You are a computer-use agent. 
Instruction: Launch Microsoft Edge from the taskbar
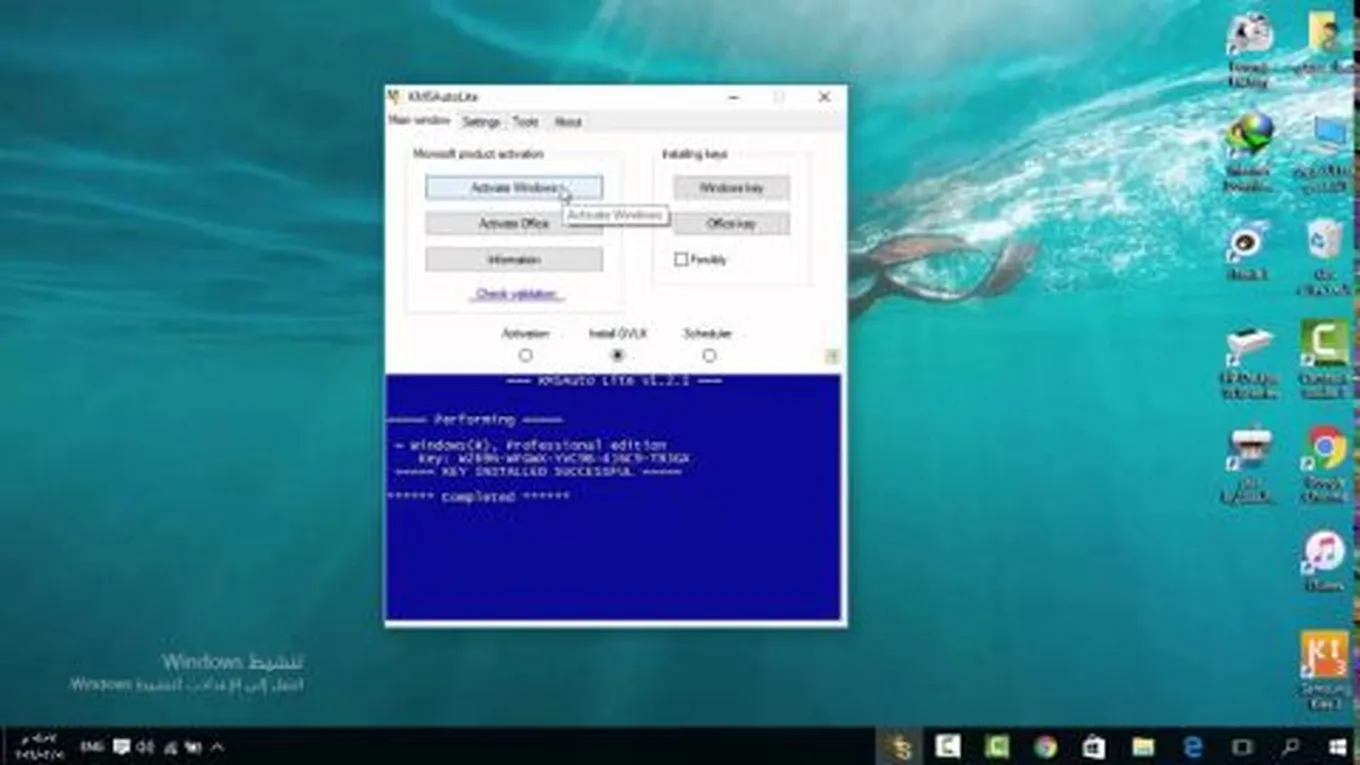tap(1192, 746)
